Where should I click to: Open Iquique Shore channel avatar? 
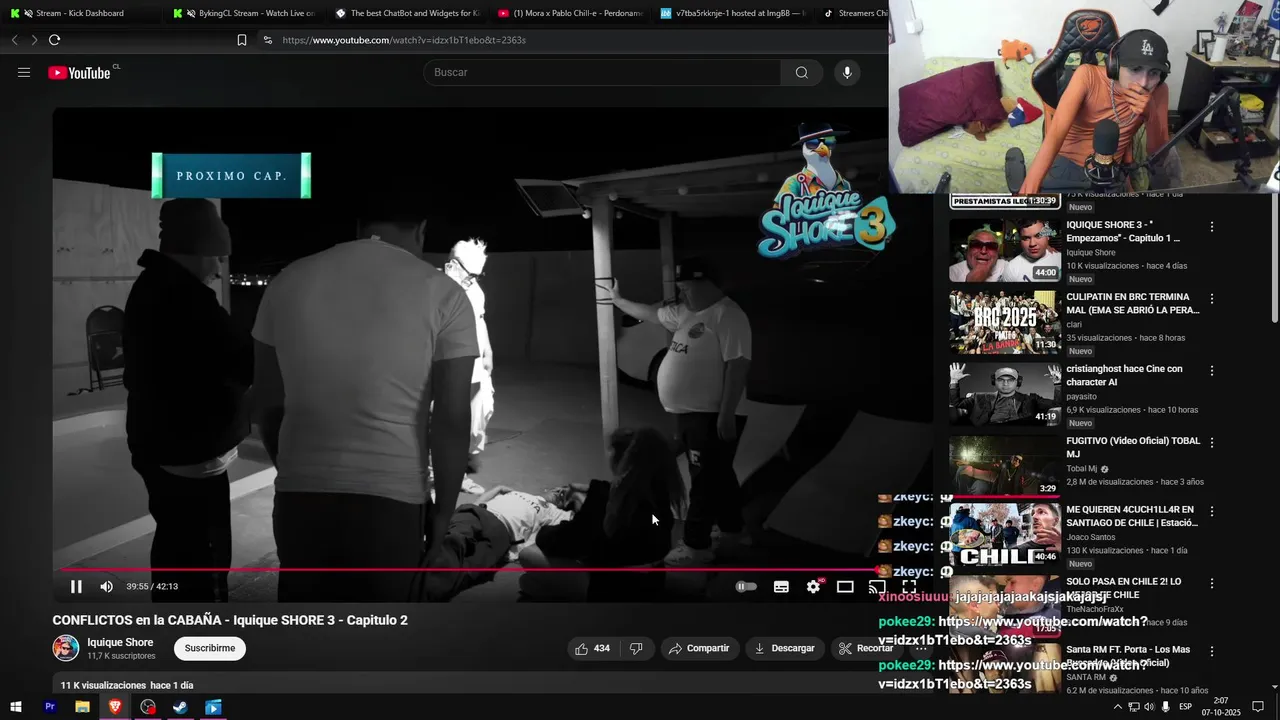tap(66, 648)
